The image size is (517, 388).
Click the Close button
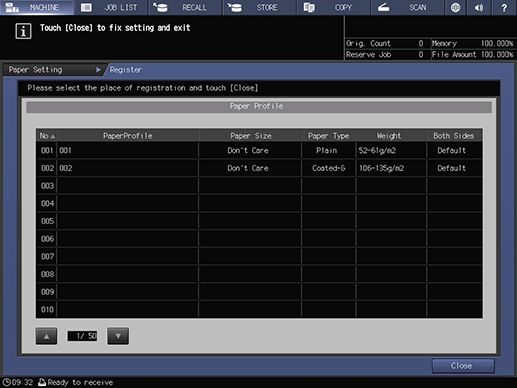point(463,366)
